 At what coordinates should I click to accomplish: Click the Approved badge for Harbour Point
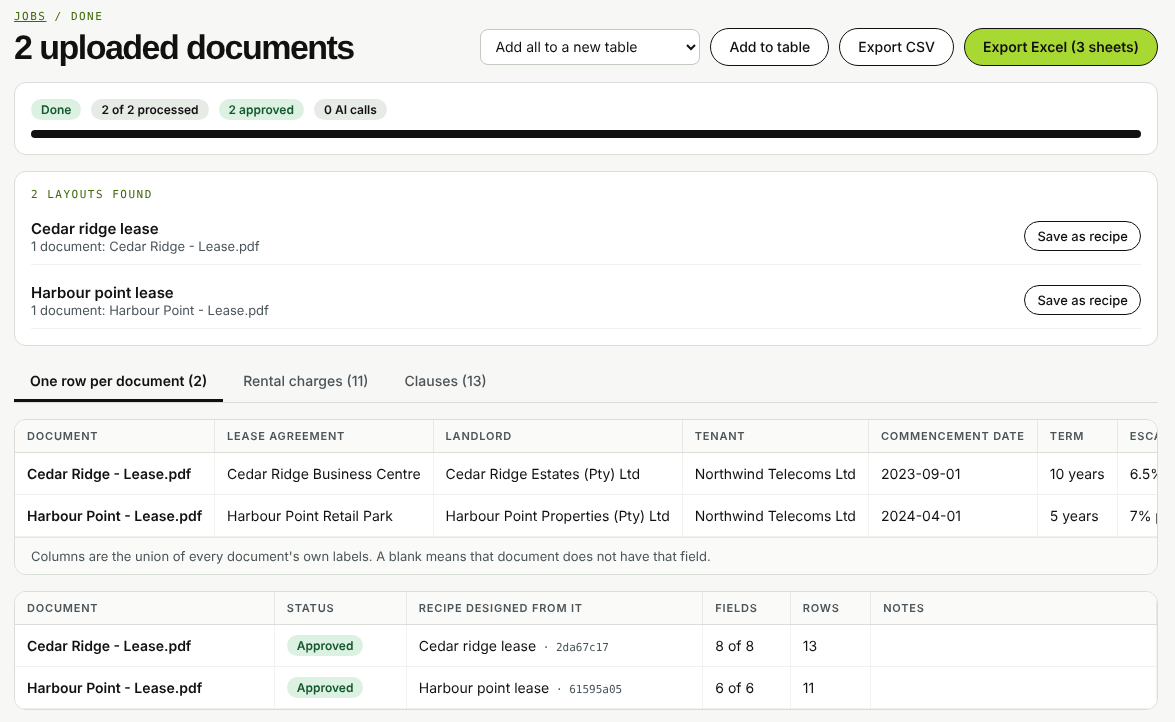pos(324,688)
